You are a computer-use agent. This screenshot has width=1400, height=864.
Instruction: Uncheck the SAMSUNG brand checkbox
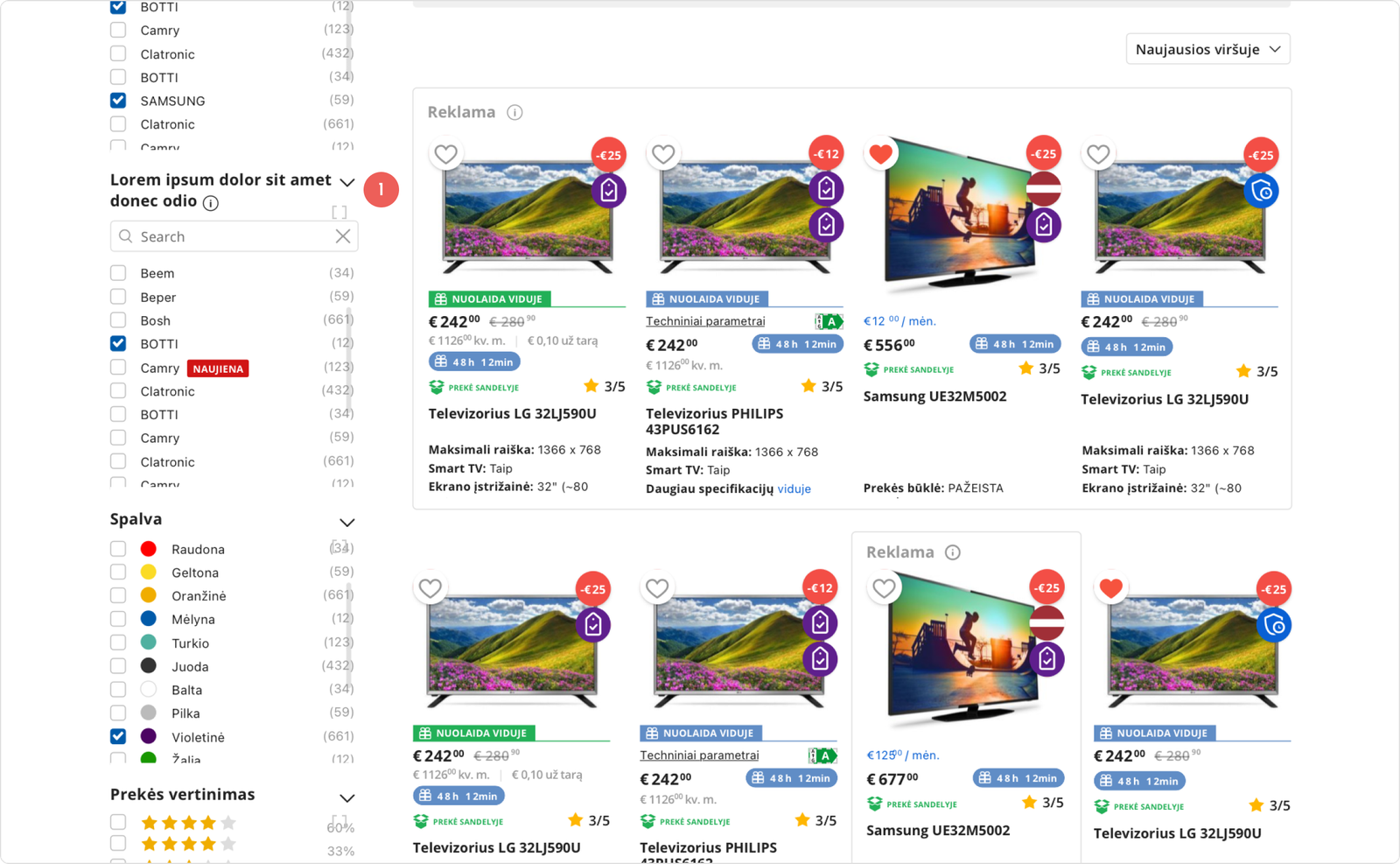[x=118, y=101]
